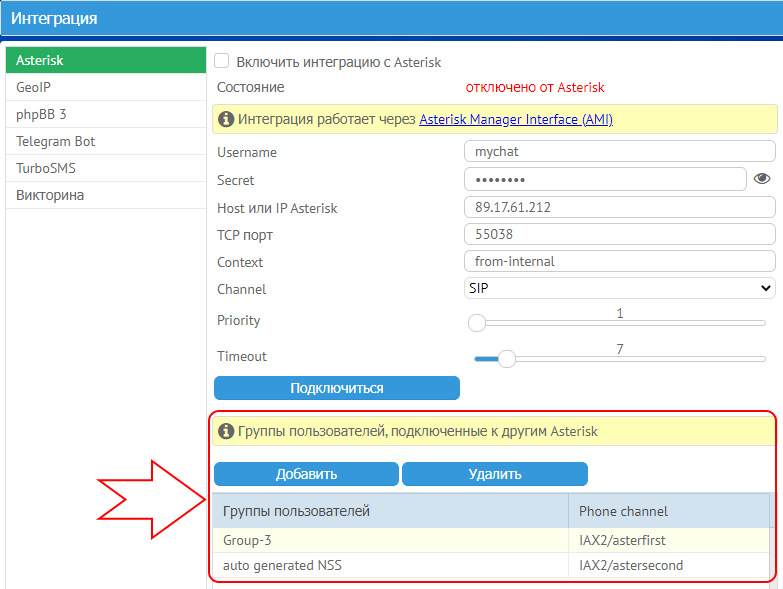Viewport: 783px width, 589px height.
Task: Open the Викторина section
Action: (103, 196)
